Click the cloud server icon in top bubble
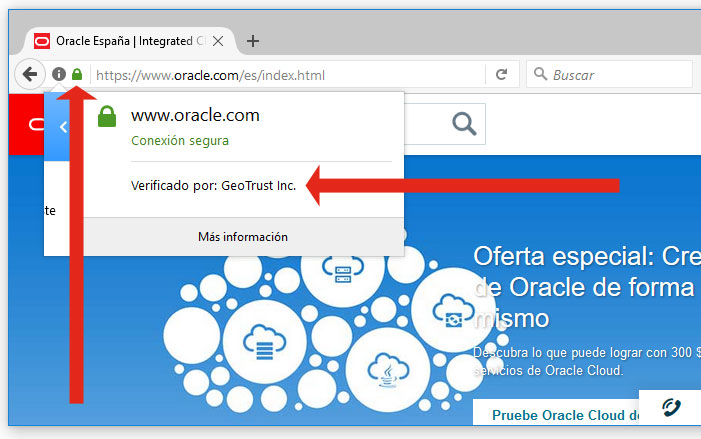 click(x=343, y=269)
